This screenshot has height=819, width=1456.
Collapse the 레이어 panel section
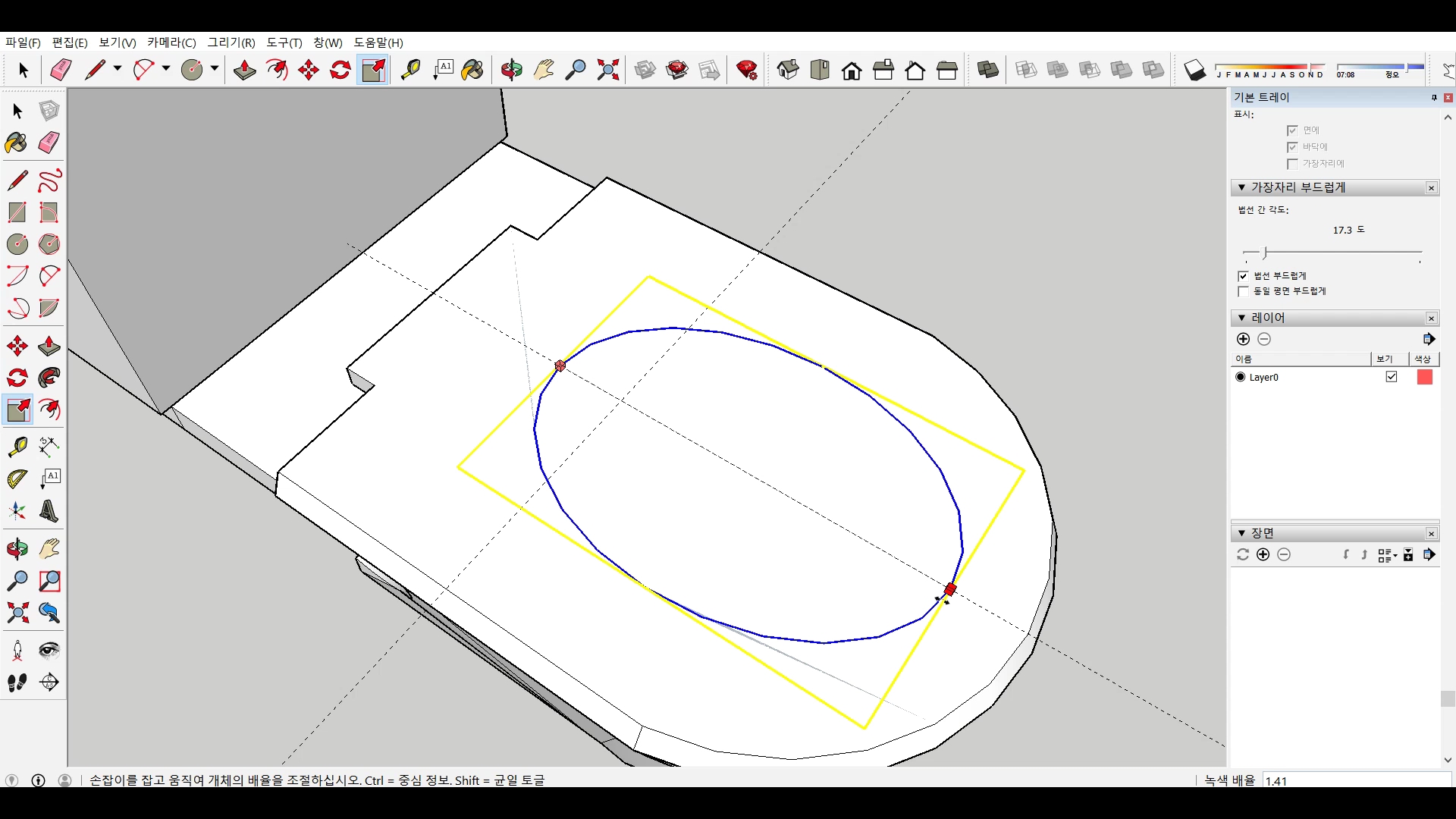tap(1241, 318)
